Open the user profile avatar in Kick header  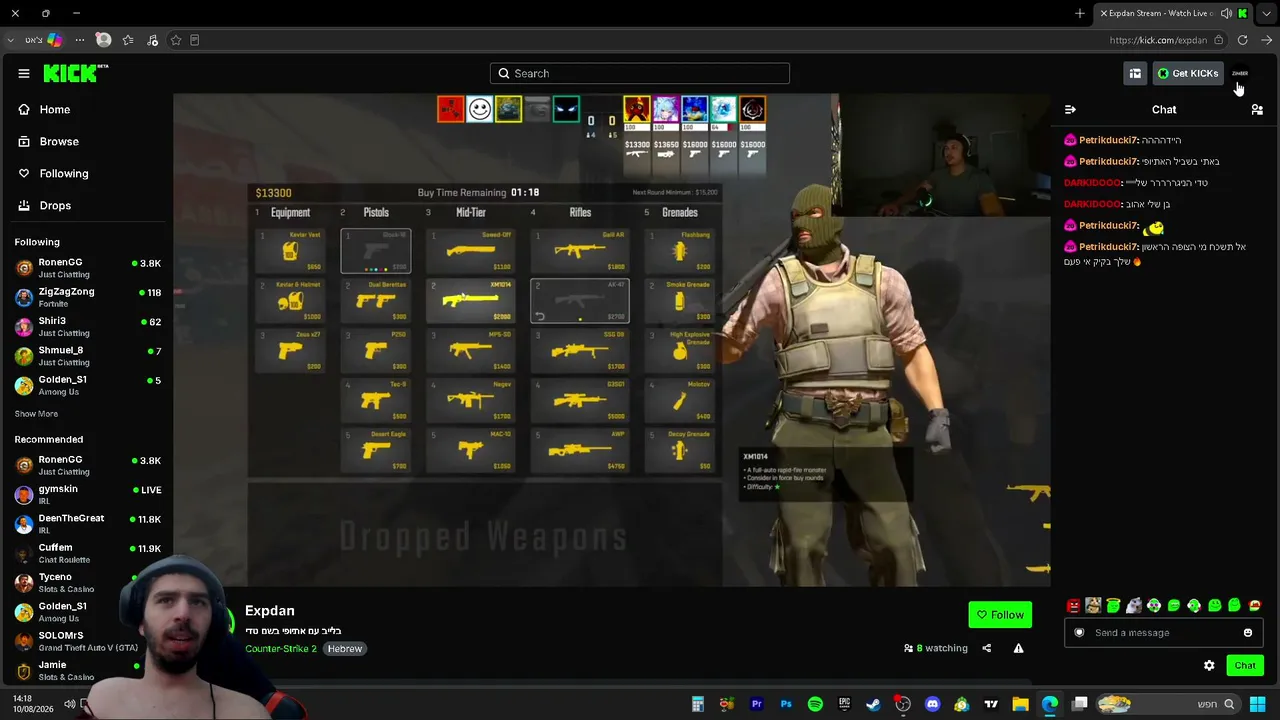coord(1240,73)
